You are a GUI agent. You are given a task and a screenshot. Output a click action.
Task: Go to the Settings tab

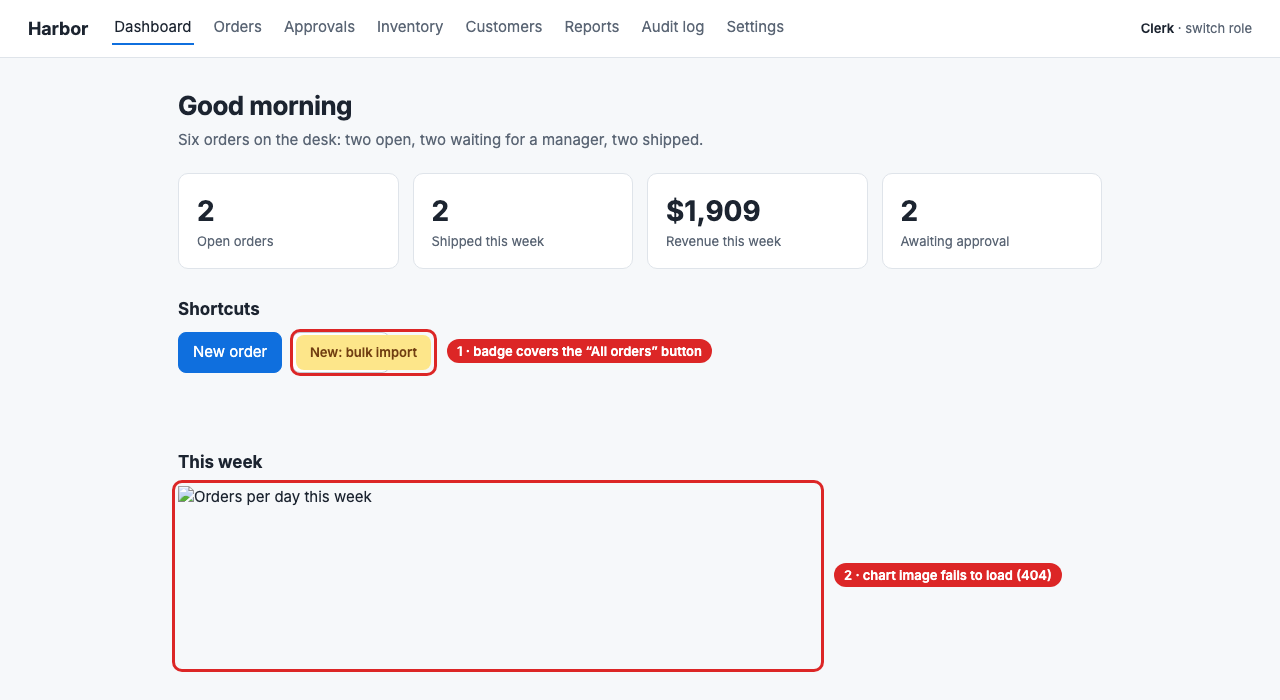[755, 27]
